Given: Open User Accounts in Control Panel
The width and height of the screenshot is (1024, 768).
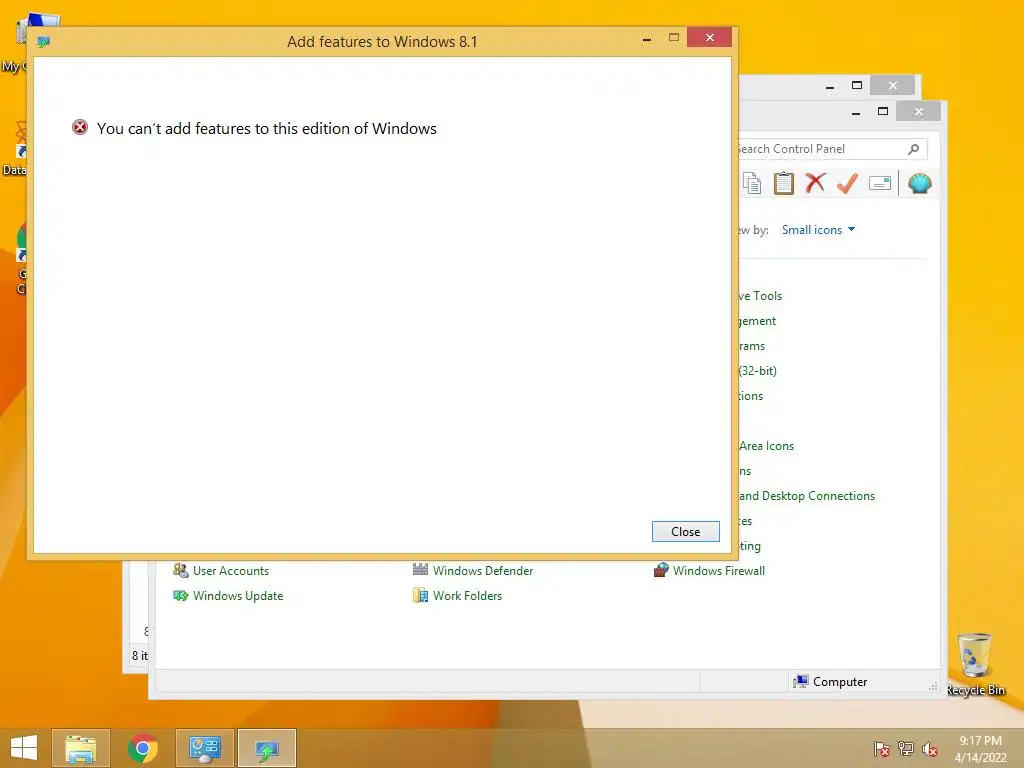Looking at the screenshot, I should (x=231, y=571).
